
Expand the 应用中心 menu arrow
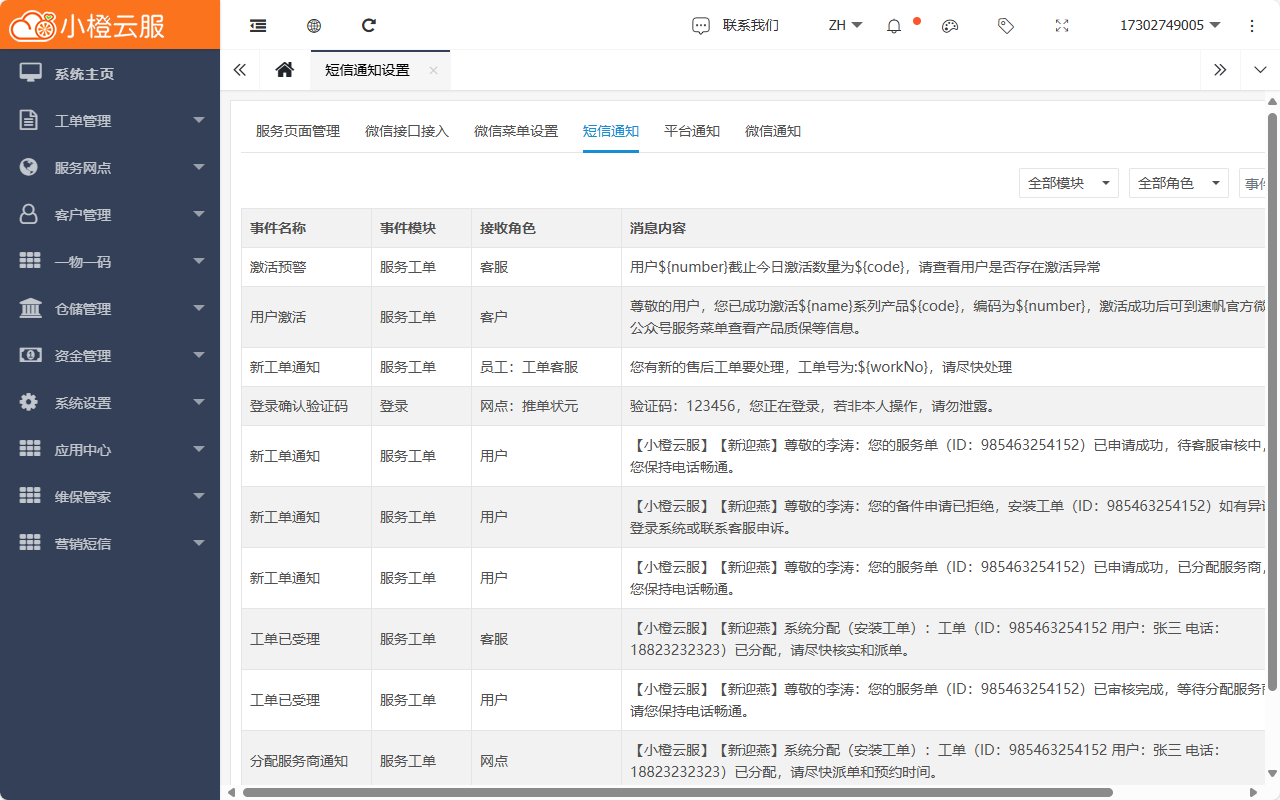click(199, 449)
